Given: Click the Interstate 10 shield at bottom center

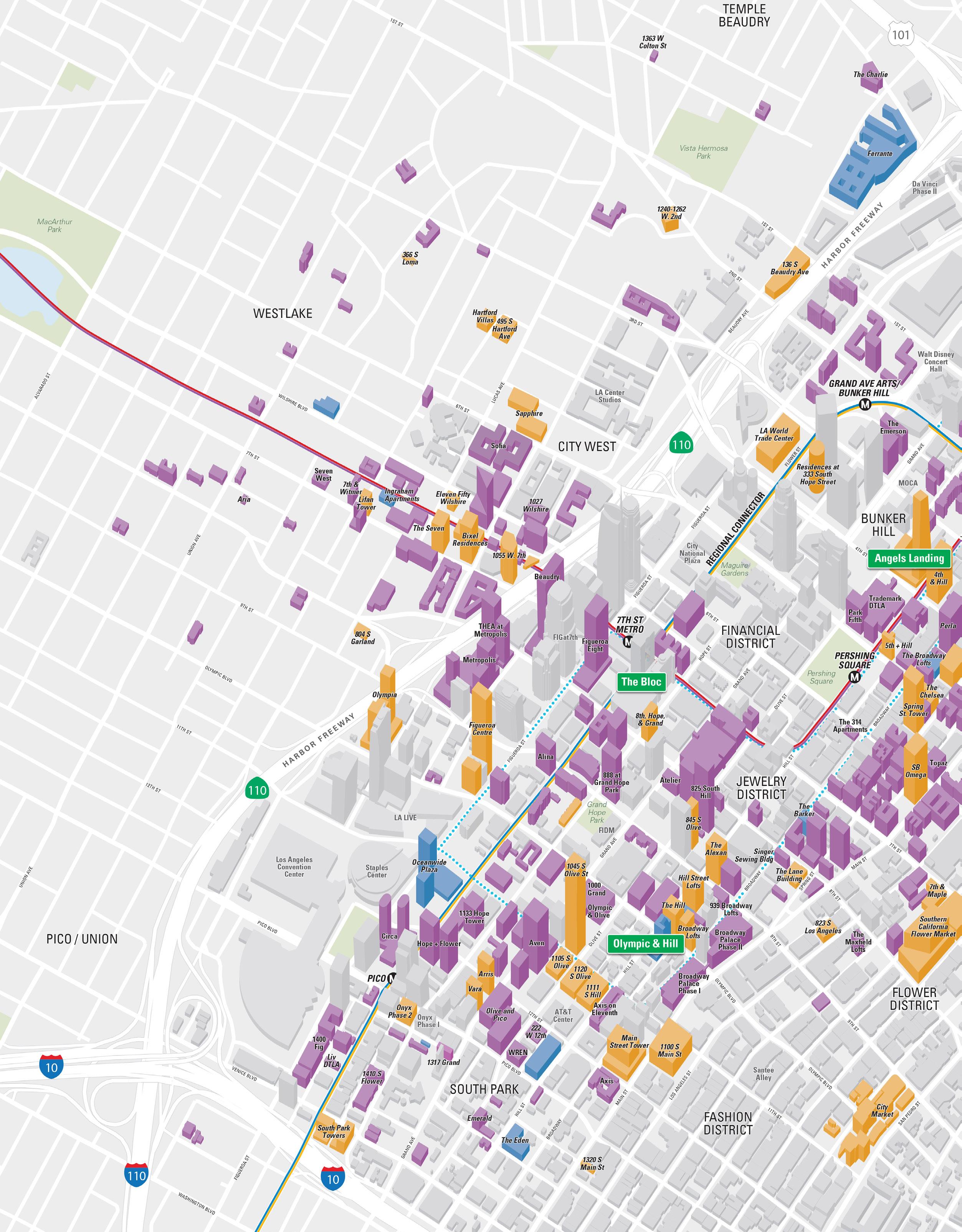Looking at the screenshot, I should 333,1178.
